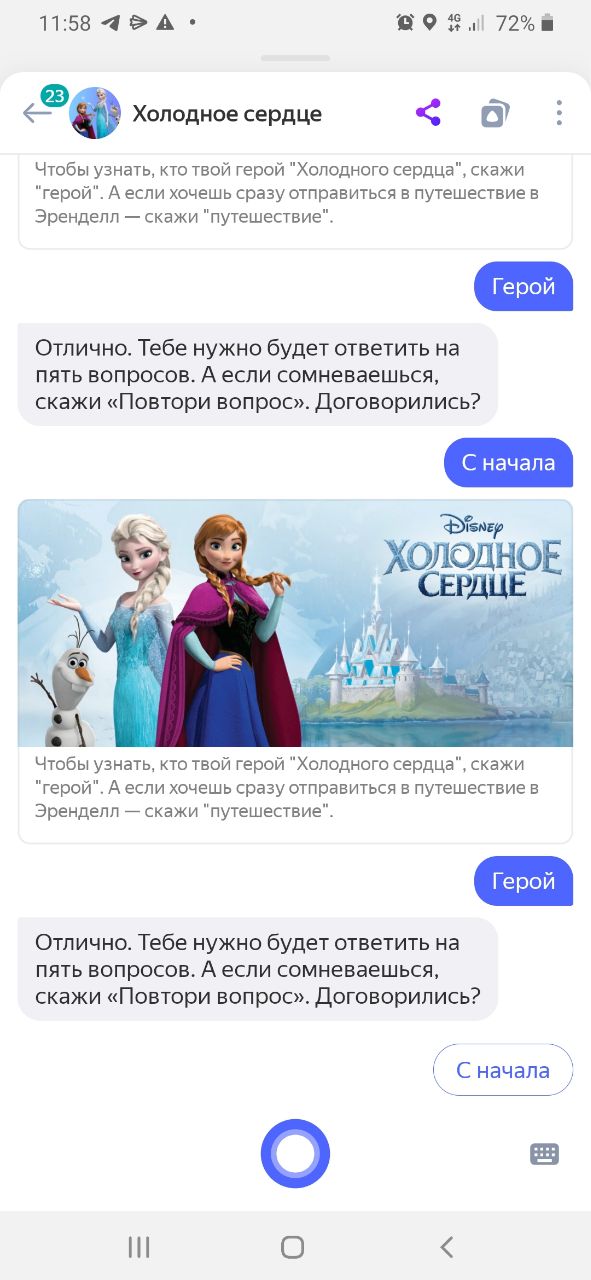This screenshot has height=1280, width=591.
Task: Tap the Холодное сердце title text
Action: click(x=227, y=114)
